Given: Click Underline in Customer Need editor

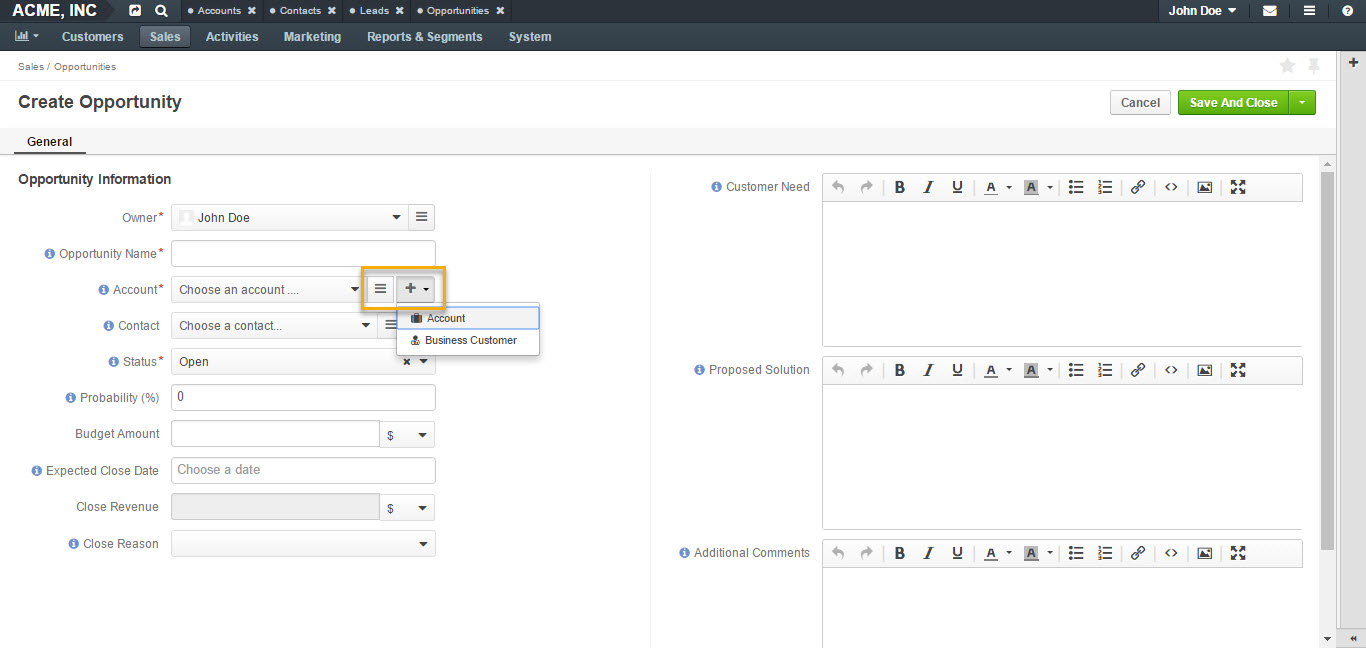Looking at the screenshot, I should (957, 187).
